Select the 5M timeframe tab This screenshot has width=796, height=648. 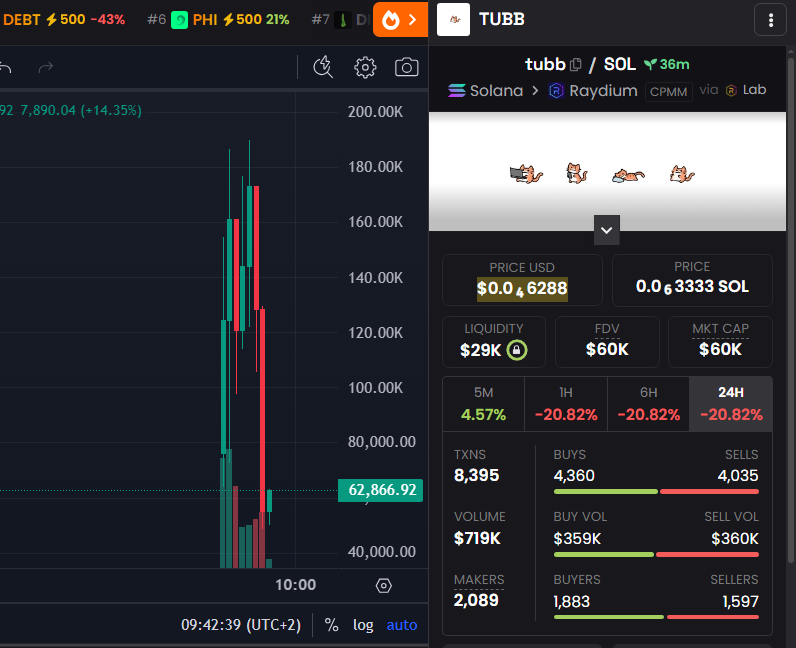(x=483, y=404)
